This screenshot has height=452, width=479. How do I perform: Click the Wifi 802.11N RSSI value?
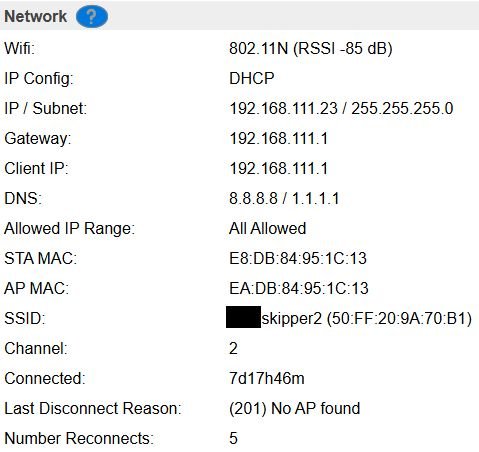[x=311, y=48]
